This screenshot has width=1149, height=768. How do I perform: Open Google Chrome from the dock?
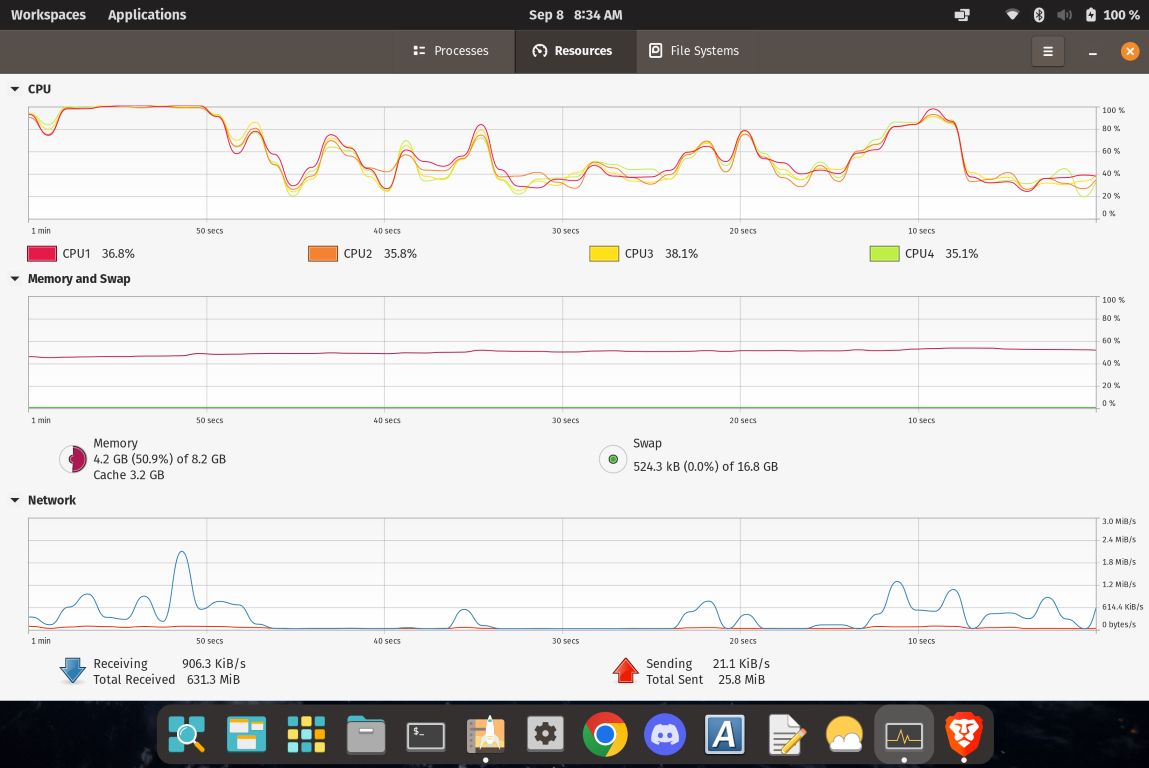pos(605,735)
